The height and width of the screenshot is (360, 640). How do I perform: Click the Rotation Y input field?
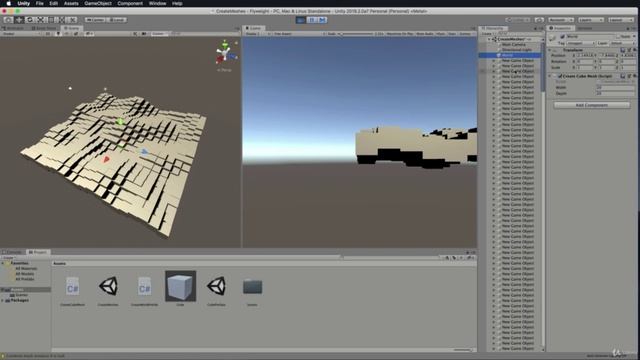pos(607,62)
